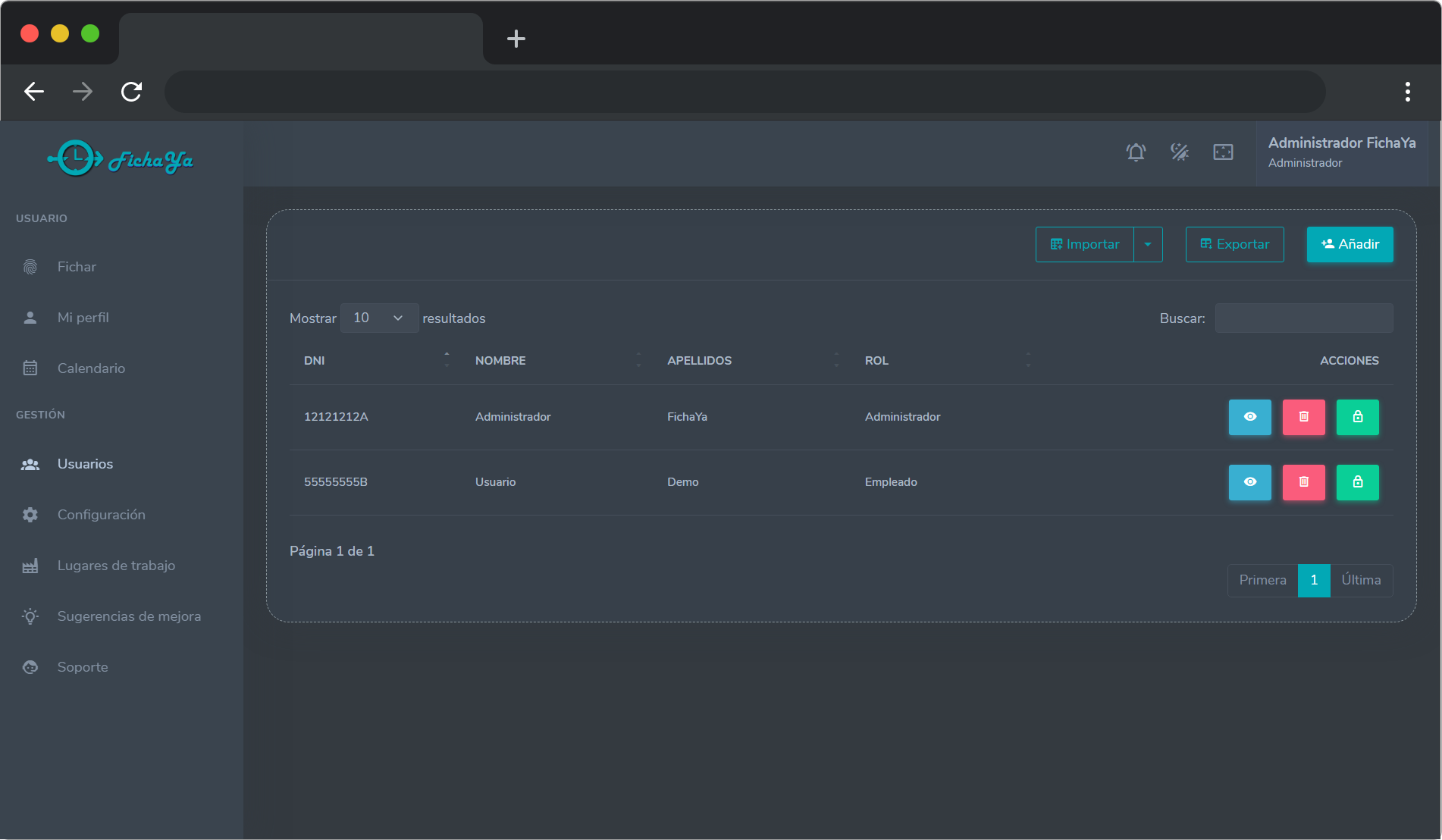Reload the page in browser

(131, 92)
